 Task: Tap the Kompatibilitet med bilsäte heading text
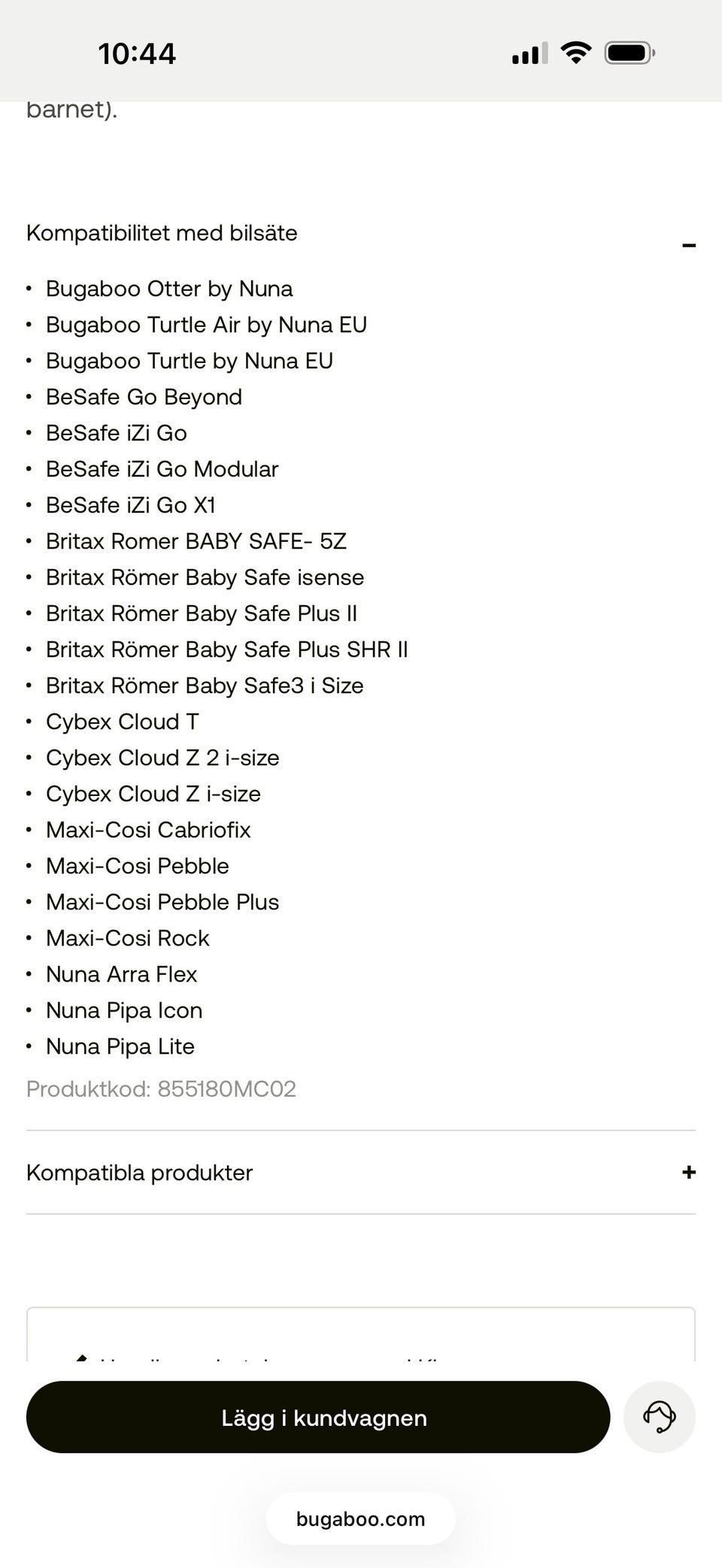pyautogui.click(x=162, y=233)
